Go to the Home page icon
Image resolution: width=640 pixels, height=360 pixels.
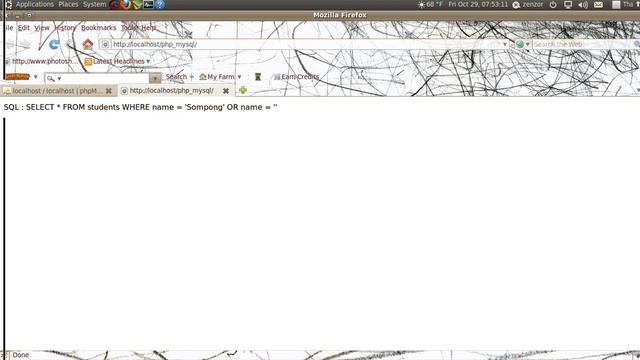coord(87,44)
